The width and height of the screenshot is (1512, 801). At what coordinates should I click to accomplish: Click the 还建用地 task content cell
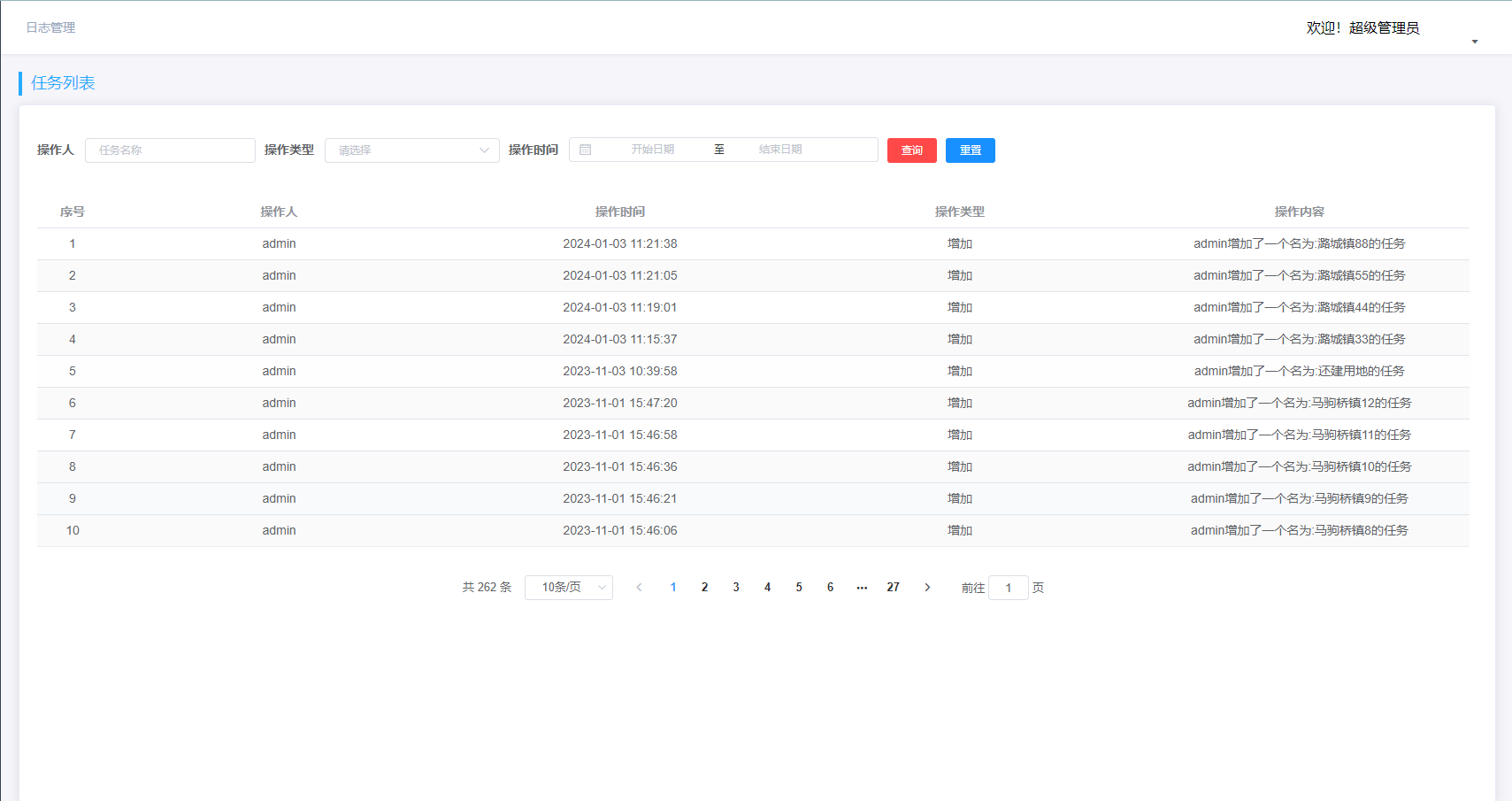coord(1300,371)
